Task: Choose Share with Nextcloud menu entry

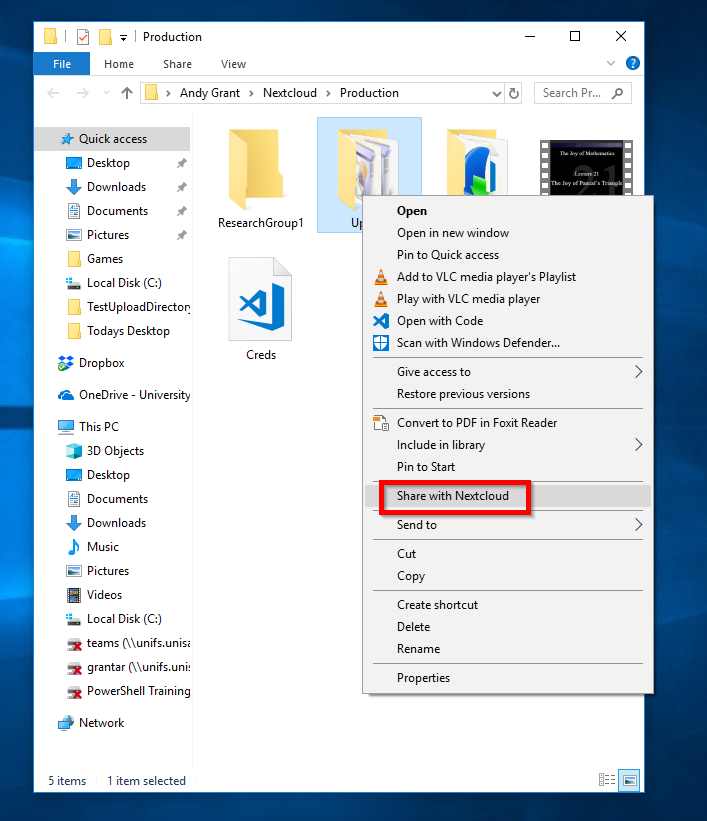Action: coord(453,496)
